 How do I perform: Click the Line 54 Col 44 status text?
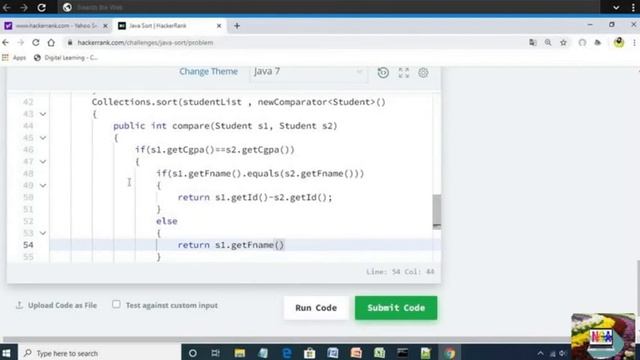tap(400, 271)
